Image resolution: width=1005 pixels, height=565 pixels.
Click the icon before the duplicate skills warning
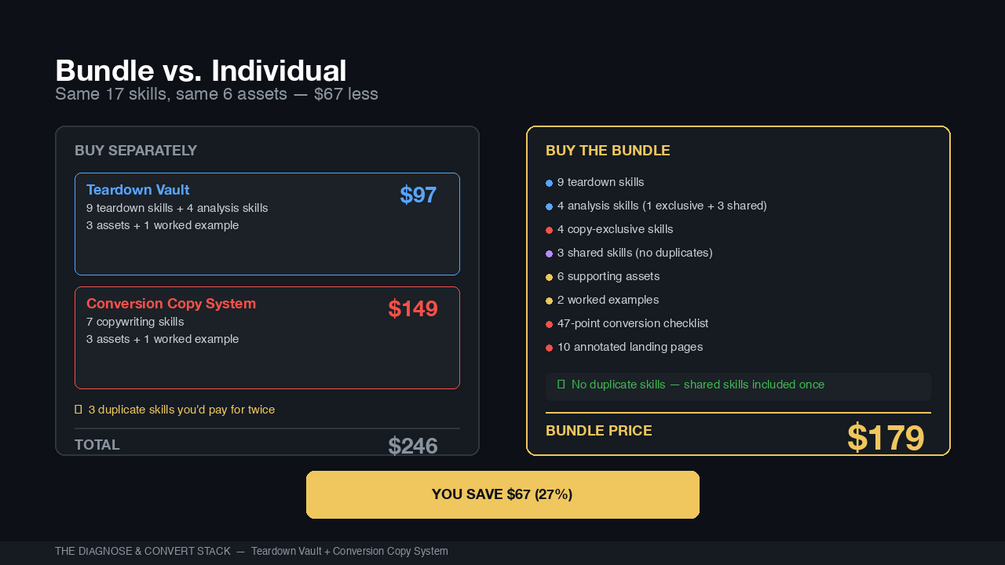pyautogui.click(x=78, y=410)
